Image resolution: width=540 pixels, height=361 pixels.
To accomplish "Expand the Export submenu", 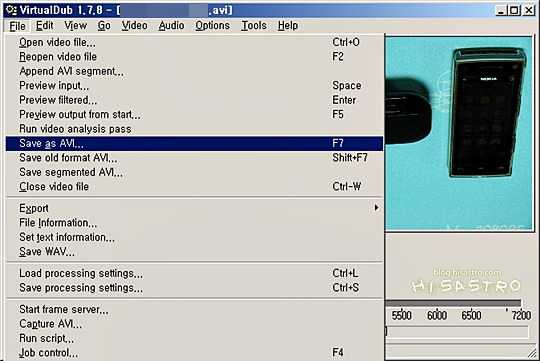I will (194, 208).
